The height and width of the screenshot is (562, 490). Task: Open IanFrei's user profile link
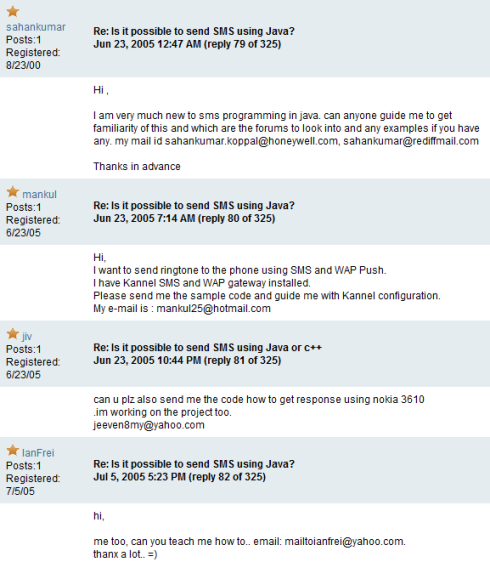coord(38,453)
